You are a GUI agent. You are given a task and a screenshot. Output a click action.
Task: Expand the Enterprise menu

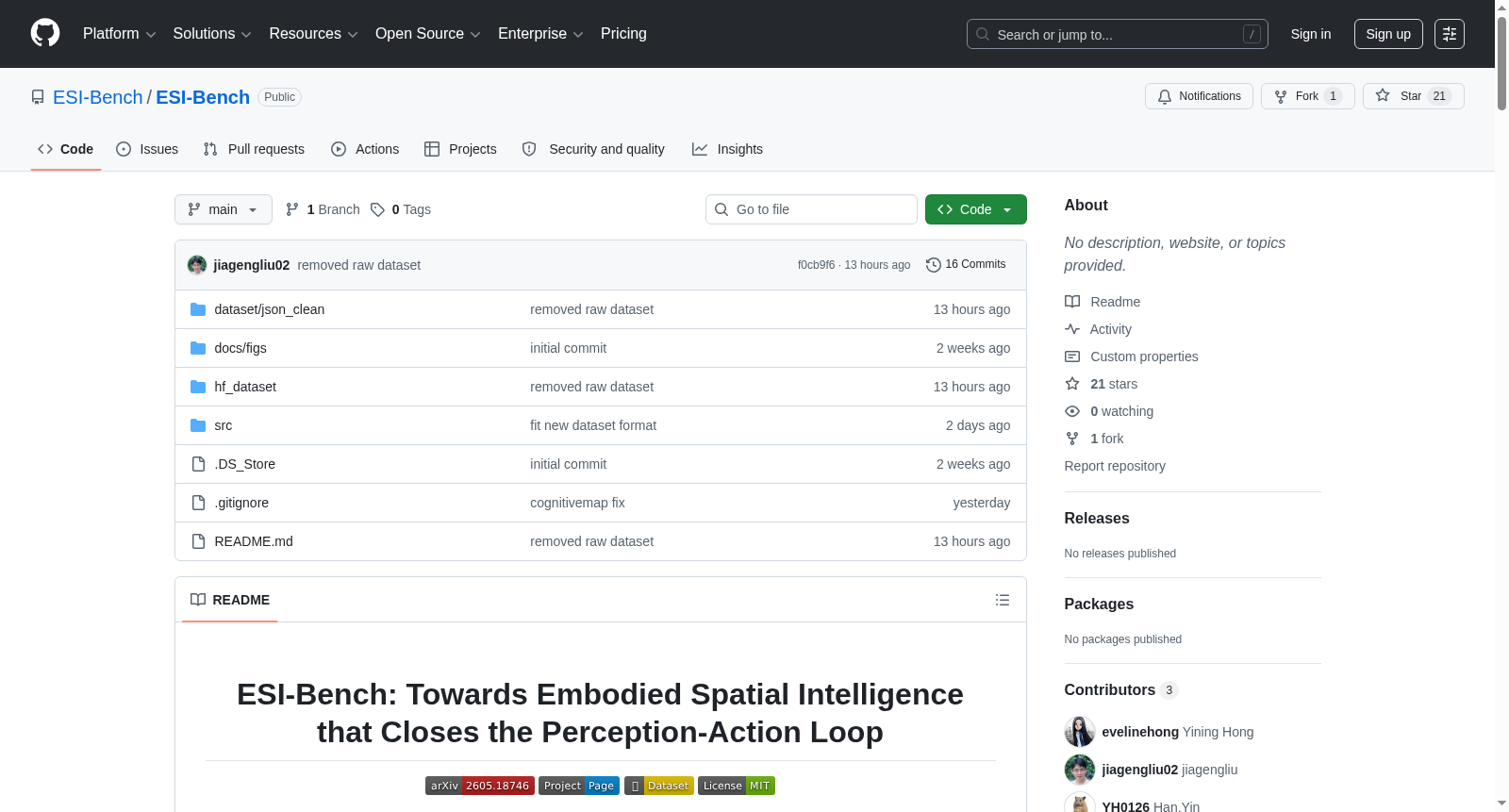pyautogui.click(x=540, y=34)
